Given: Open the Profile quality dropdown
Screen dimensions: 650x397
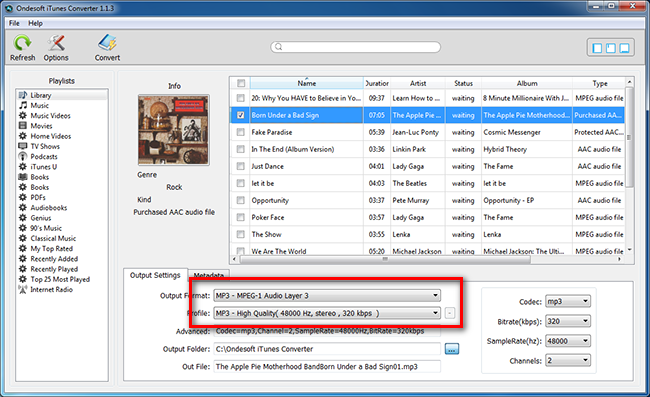Looking at the screenshot, I should [327, 313].
